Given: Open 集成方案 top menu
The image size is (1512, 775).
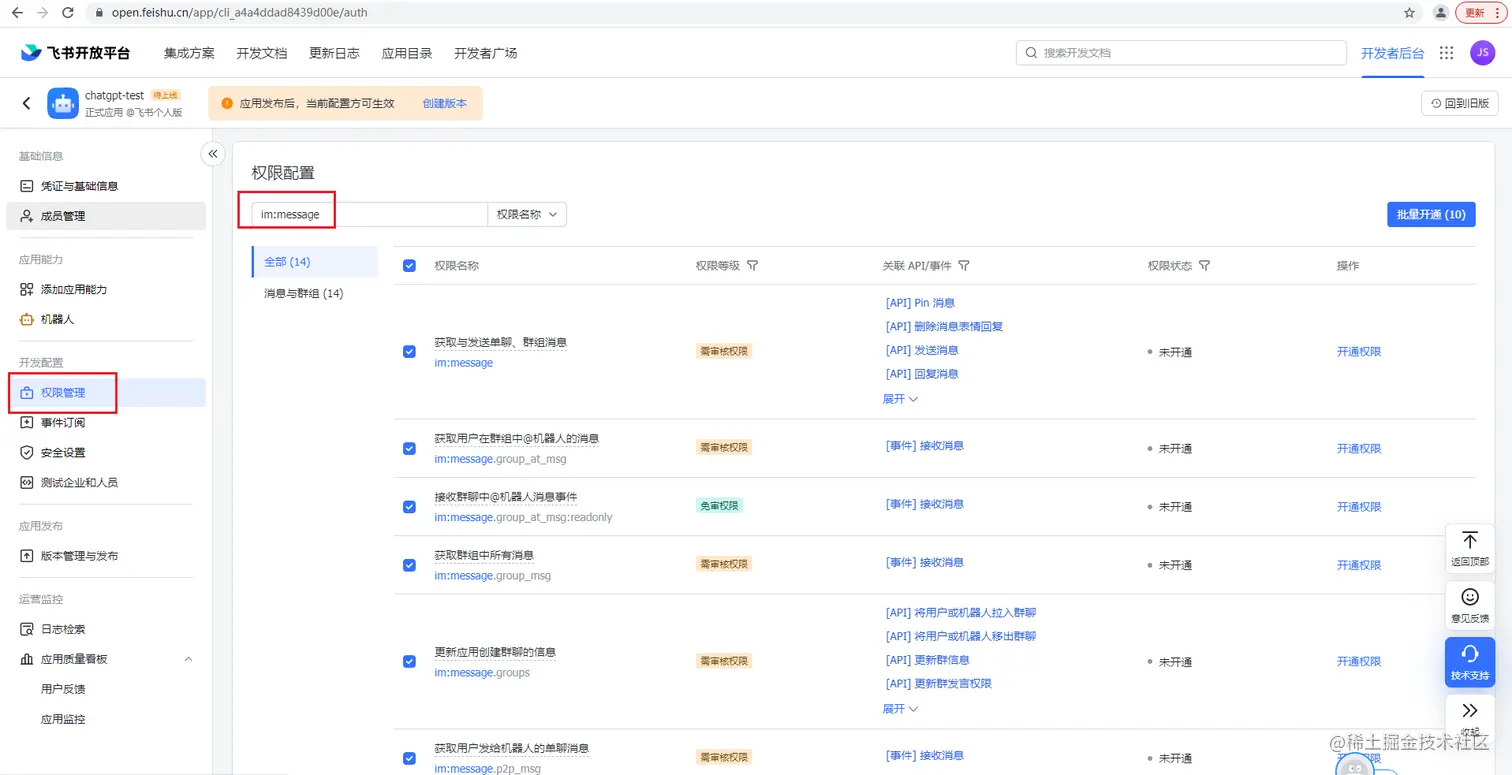Looking at the screenshot, I should [189, 53].
